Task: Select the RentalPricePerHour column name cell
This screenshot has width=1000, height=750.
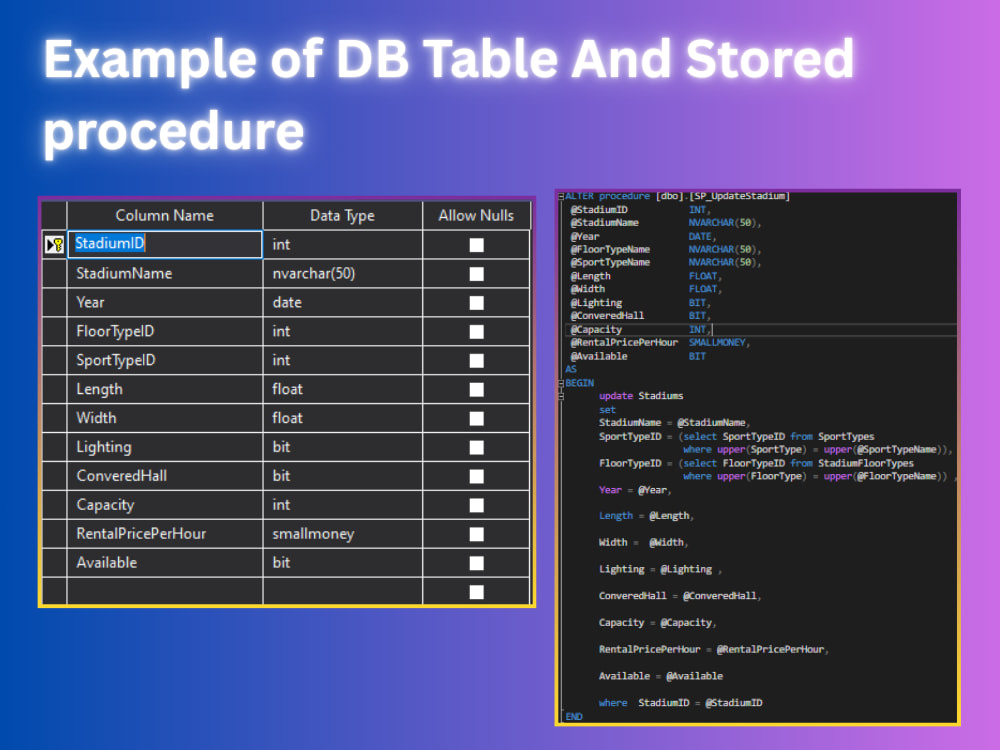Action: [x=165, y=534]
